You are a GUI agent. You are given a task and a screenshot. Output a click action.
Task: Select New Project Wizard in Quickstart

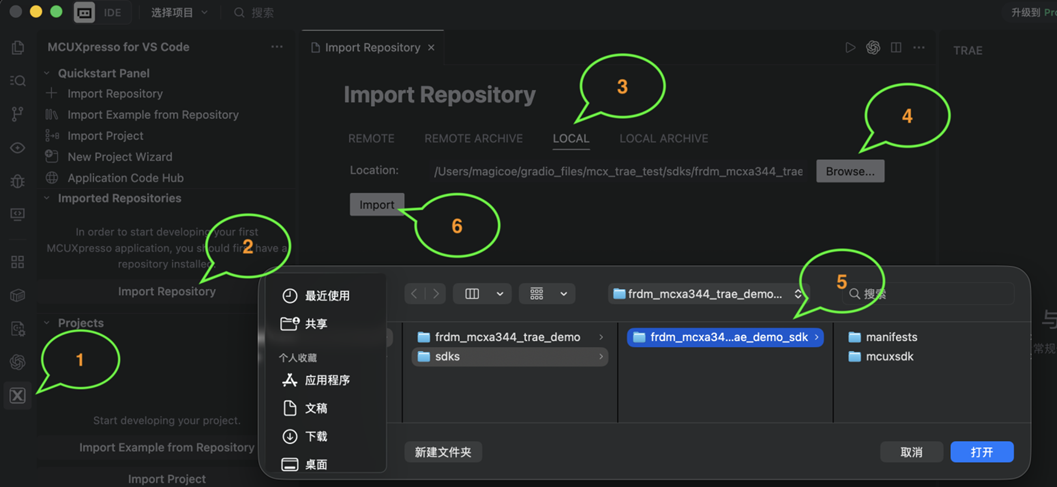(120, 156)
